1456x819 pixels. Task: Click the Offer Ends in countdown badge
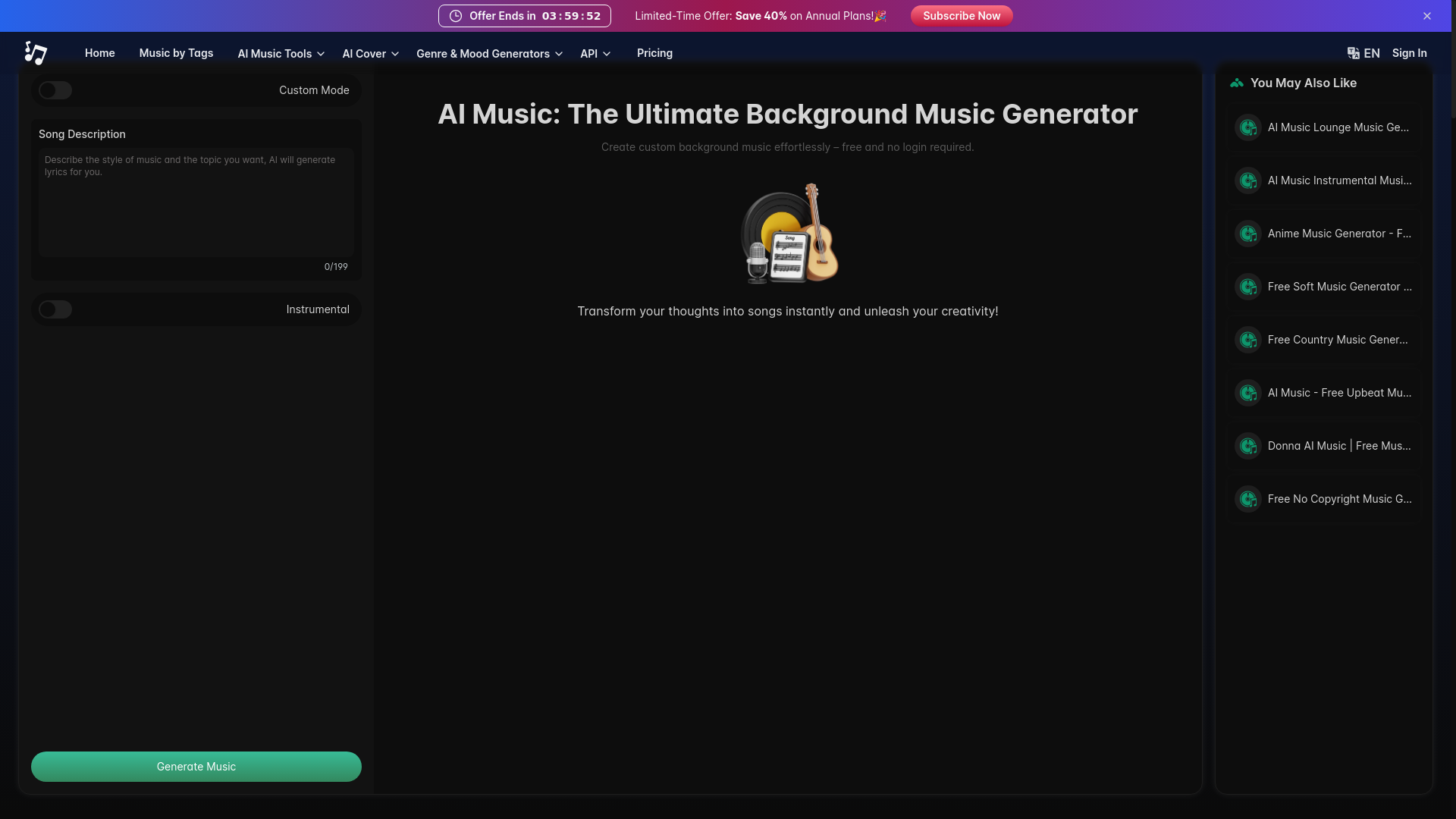[525, 16]
